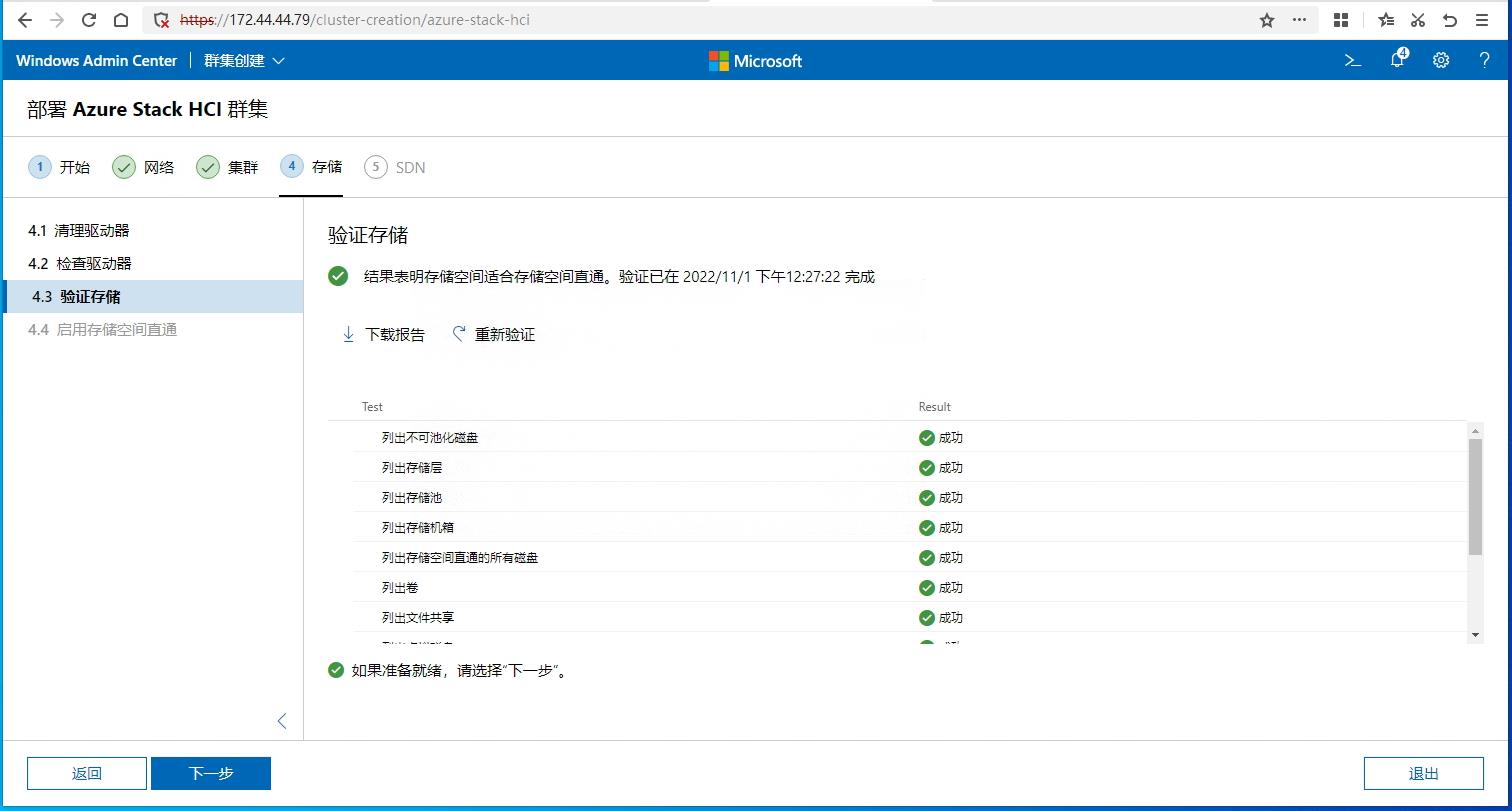Click the results list scroll up arrow
Viewport: 1512px width, 811px height.
tap(1475, 430)
